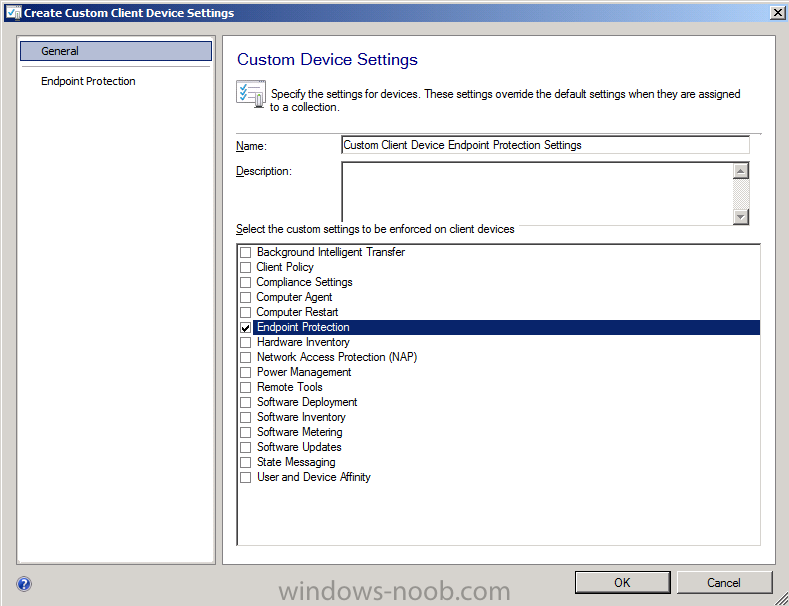Image resolution: width=789 pixels, height=606 pixels.
Task: Check the Compliance Settings box
Action: coord(245,282)
